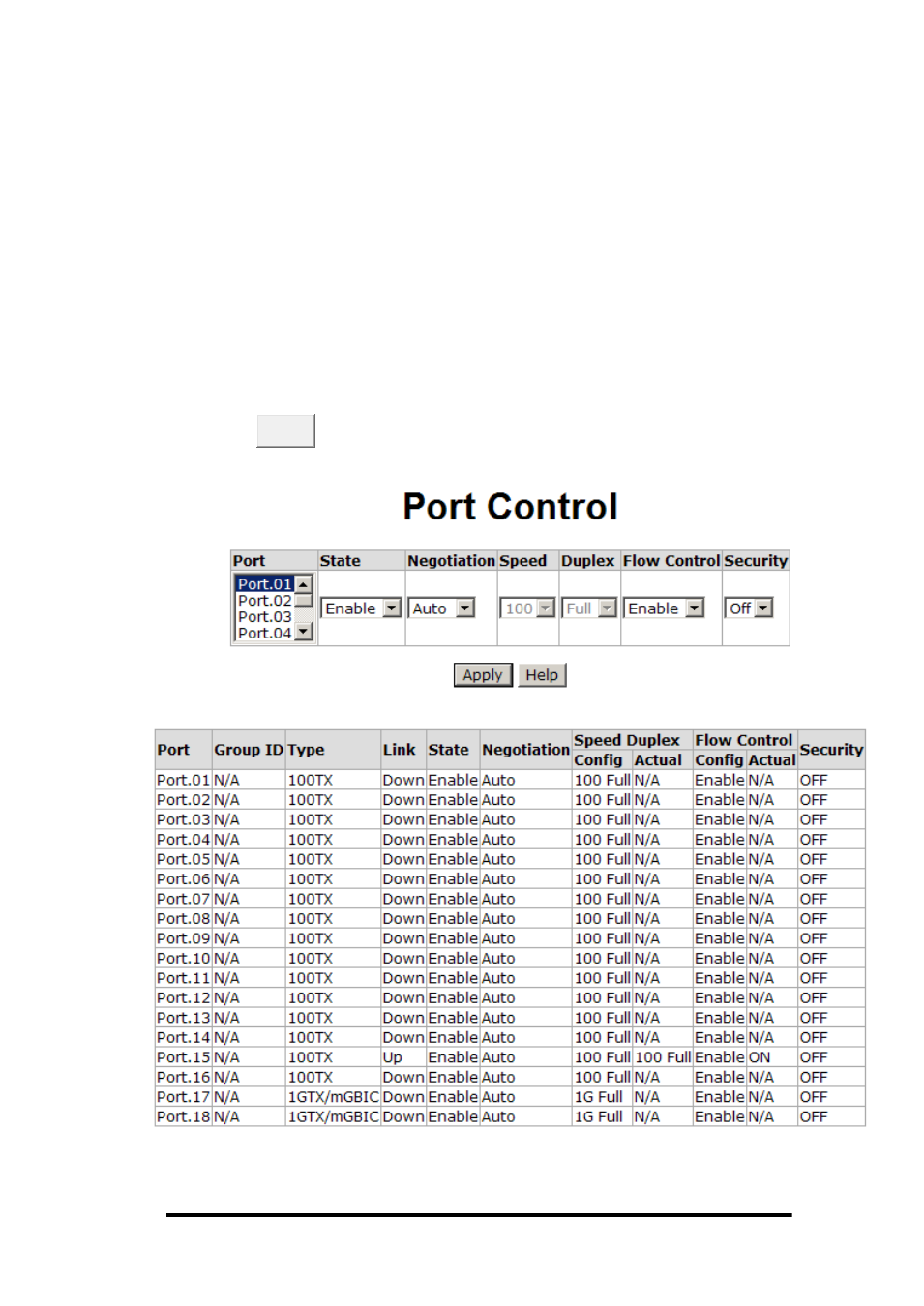Select Port.02 in the port list
The width and height of the screenshot is (924, 1306).
click(x=264, y=600)
